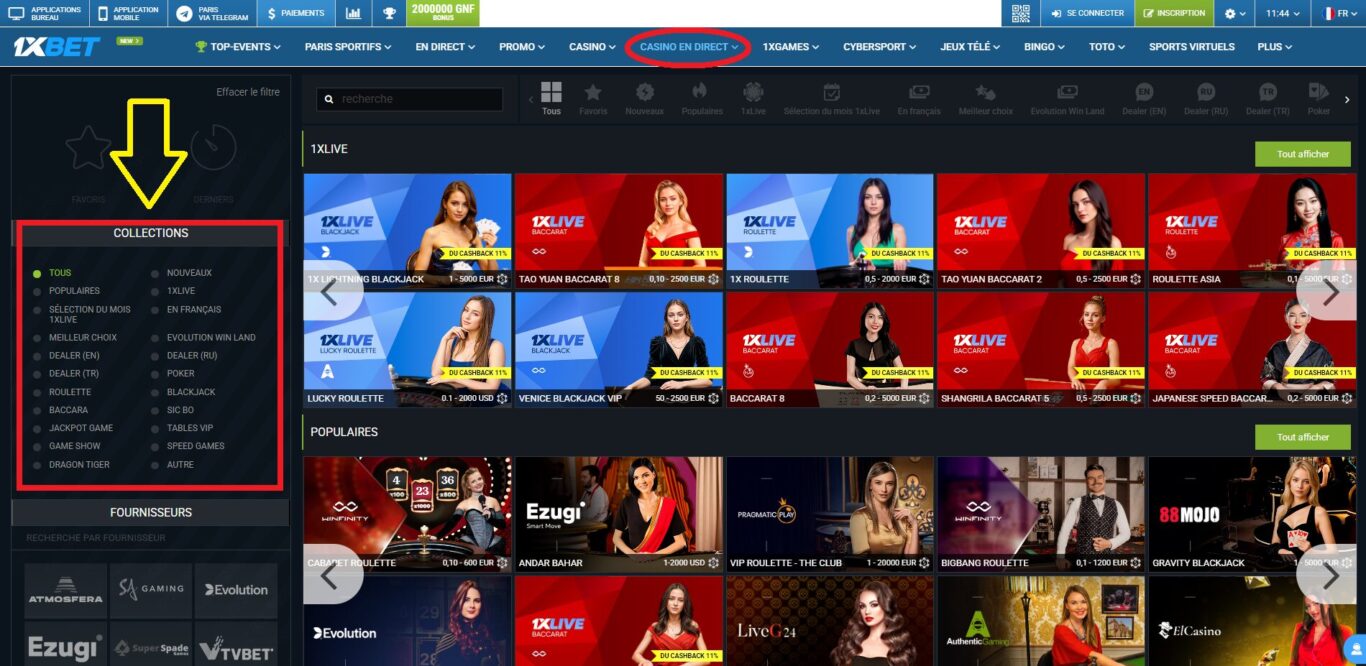Open the Derniers recent-games icon in sidebar
The image size is (1366, 666).
pos(214,148)
